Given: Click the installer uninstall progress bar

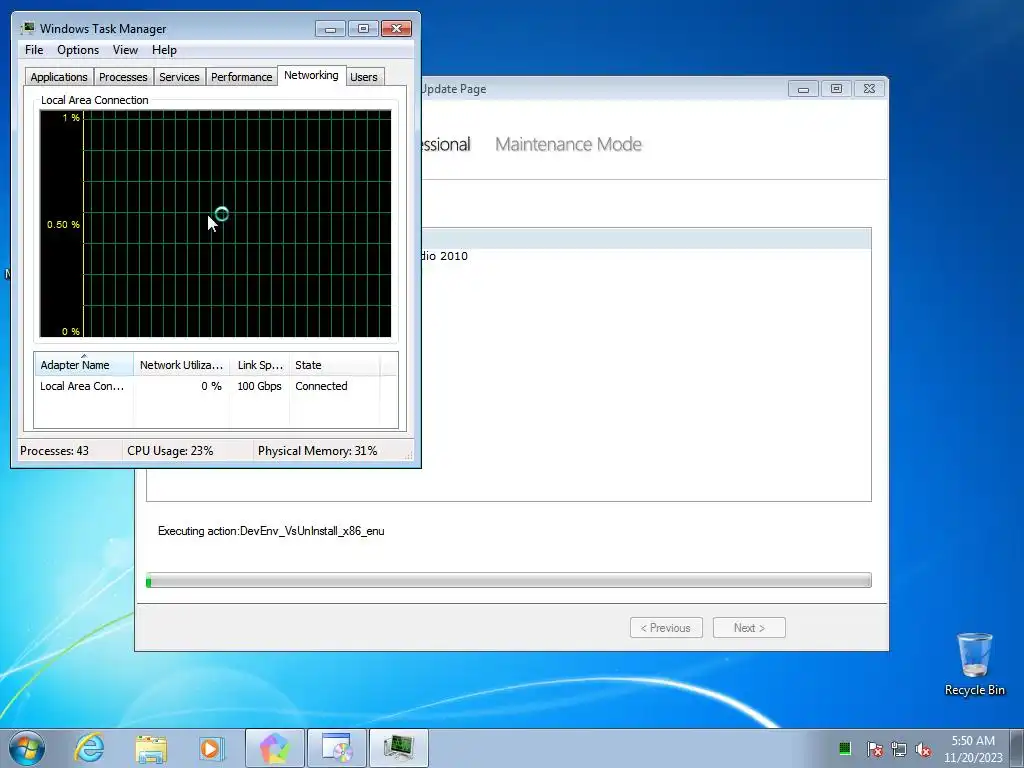Looking at the screenshot, I should coord(509,580).
